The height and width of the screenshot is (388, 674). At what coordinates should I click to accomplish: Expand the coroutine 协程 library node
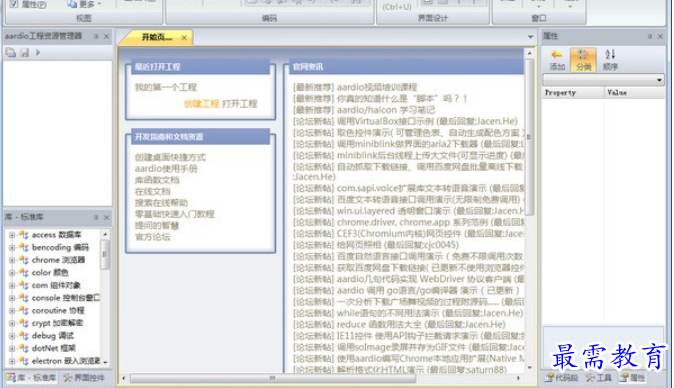click(12, 310)
